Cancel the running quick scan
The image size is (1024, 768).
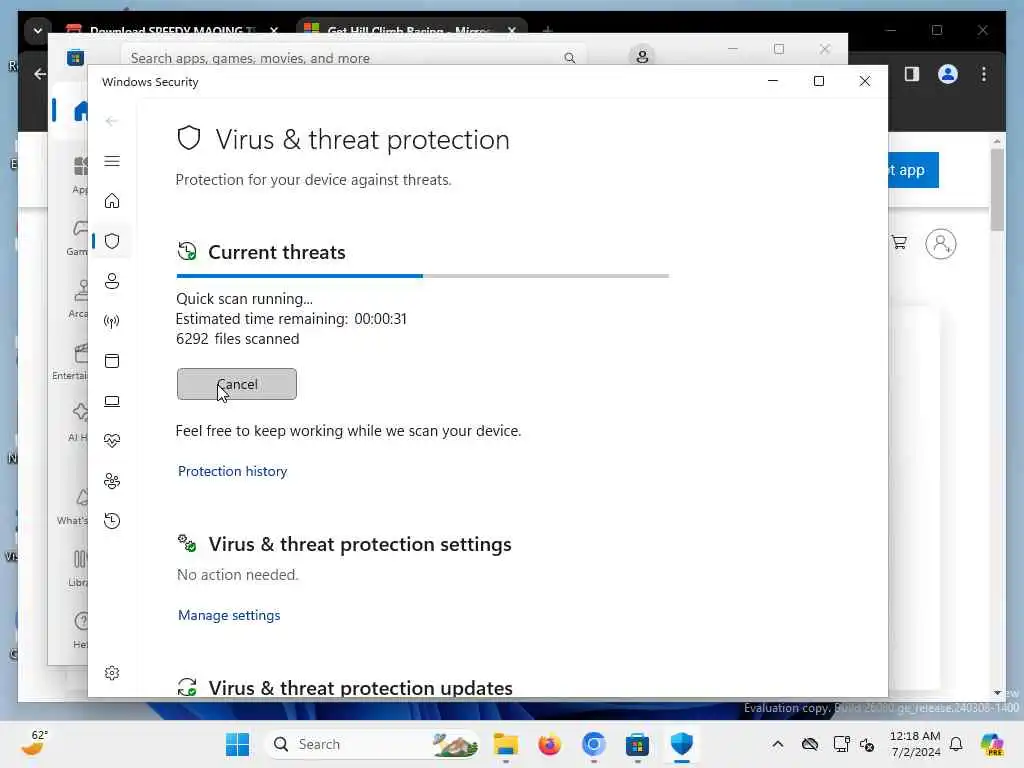[236, 384]
